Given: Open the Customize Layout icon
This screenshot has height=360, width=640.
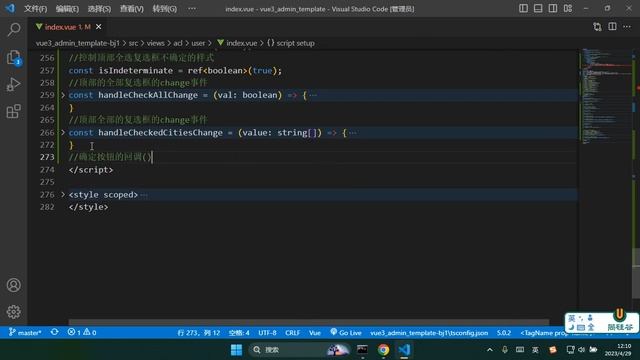Looking at the screenshot, I should pos(568,8).
